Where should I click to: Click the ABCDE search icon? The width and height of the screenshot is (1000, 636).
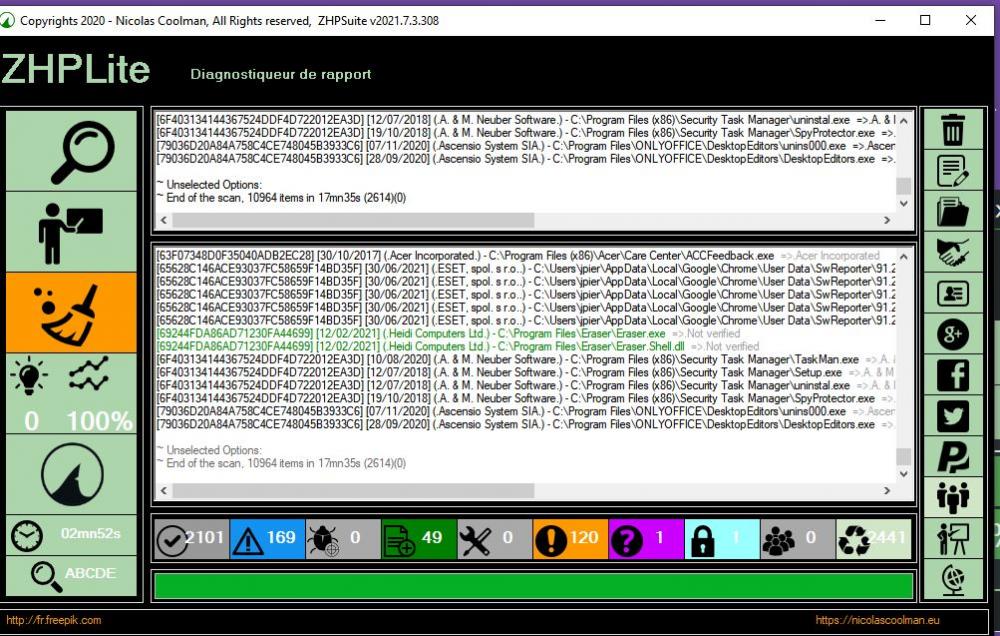pyautogui.click(x=71, y=575)
